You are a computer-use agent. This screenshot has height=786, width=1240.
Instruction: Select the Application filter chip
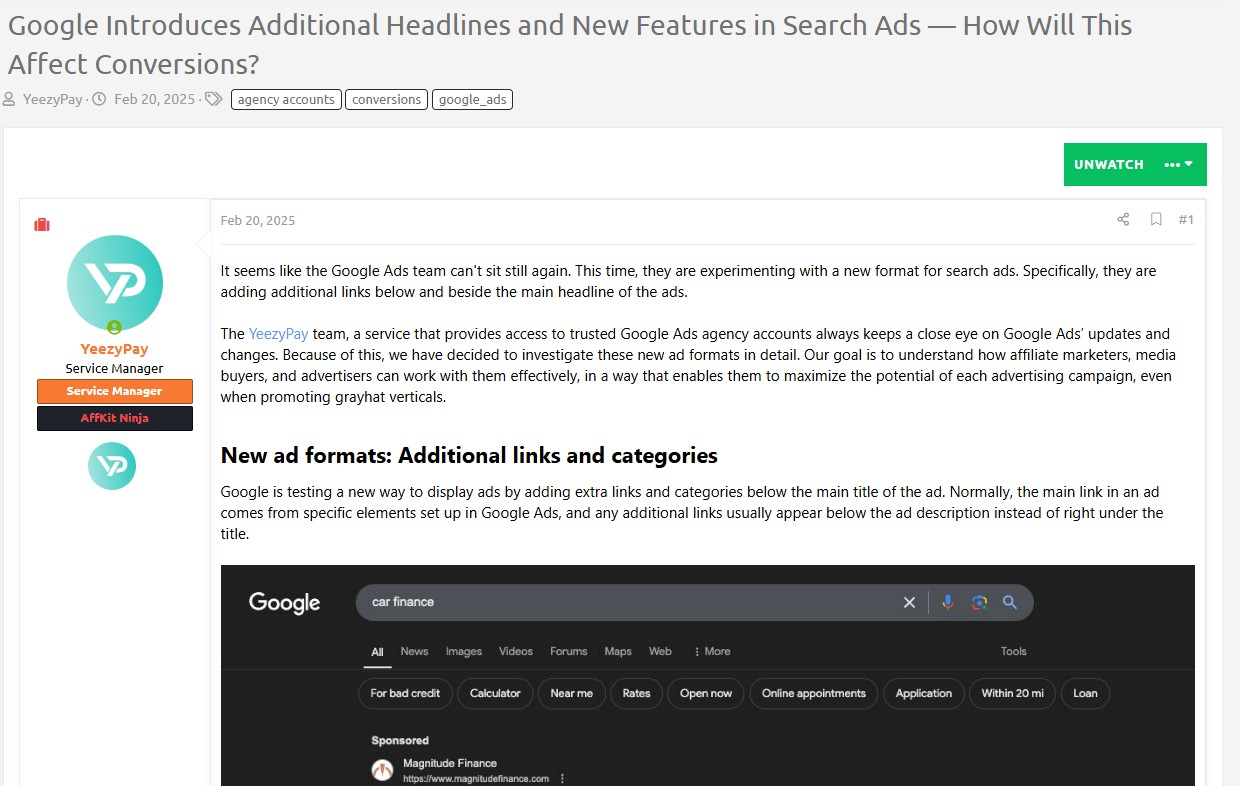(x=924, y=693)
